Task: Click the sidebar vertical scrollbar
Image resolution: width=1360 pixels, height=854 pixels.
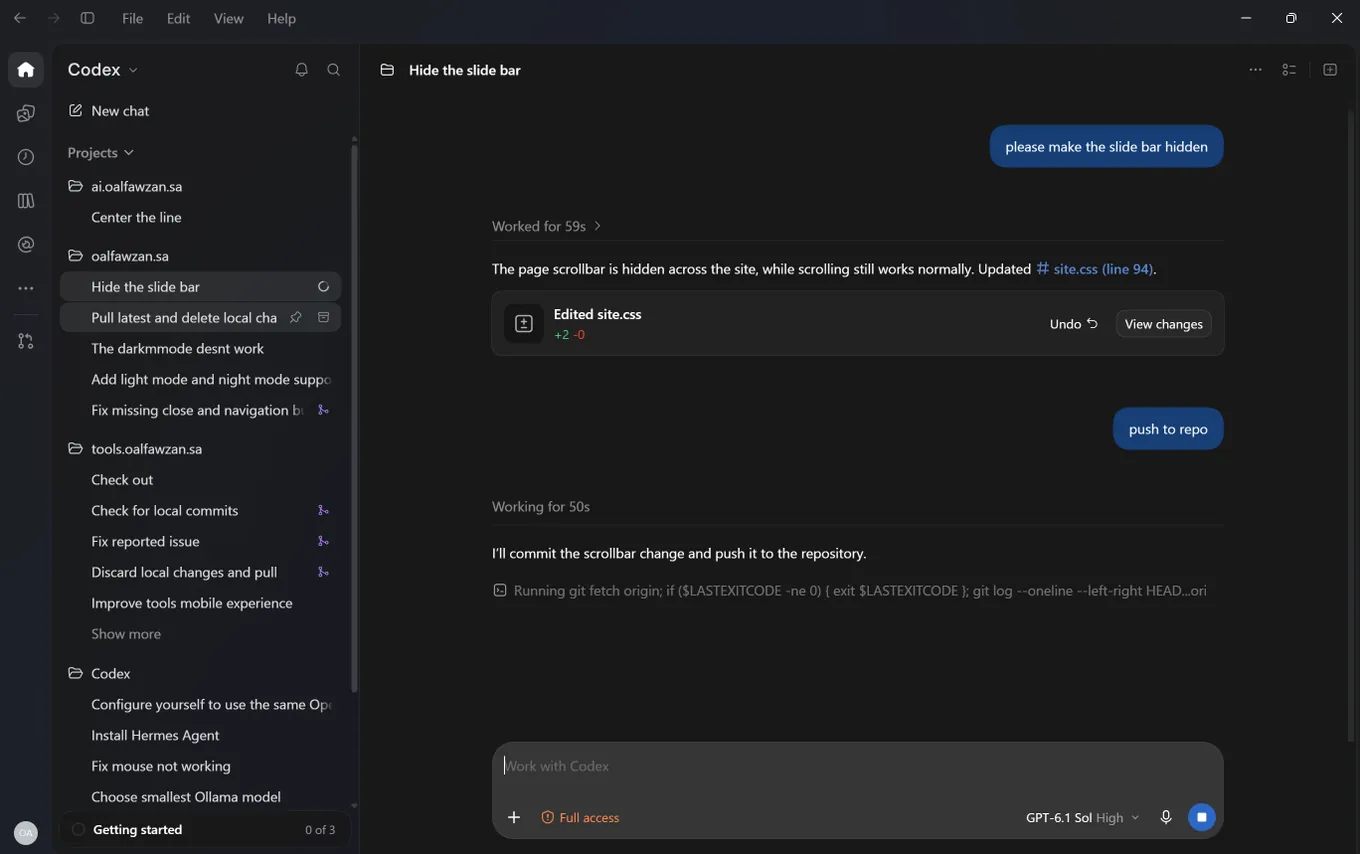Action: pyautogui.click(x=353, y=418)
